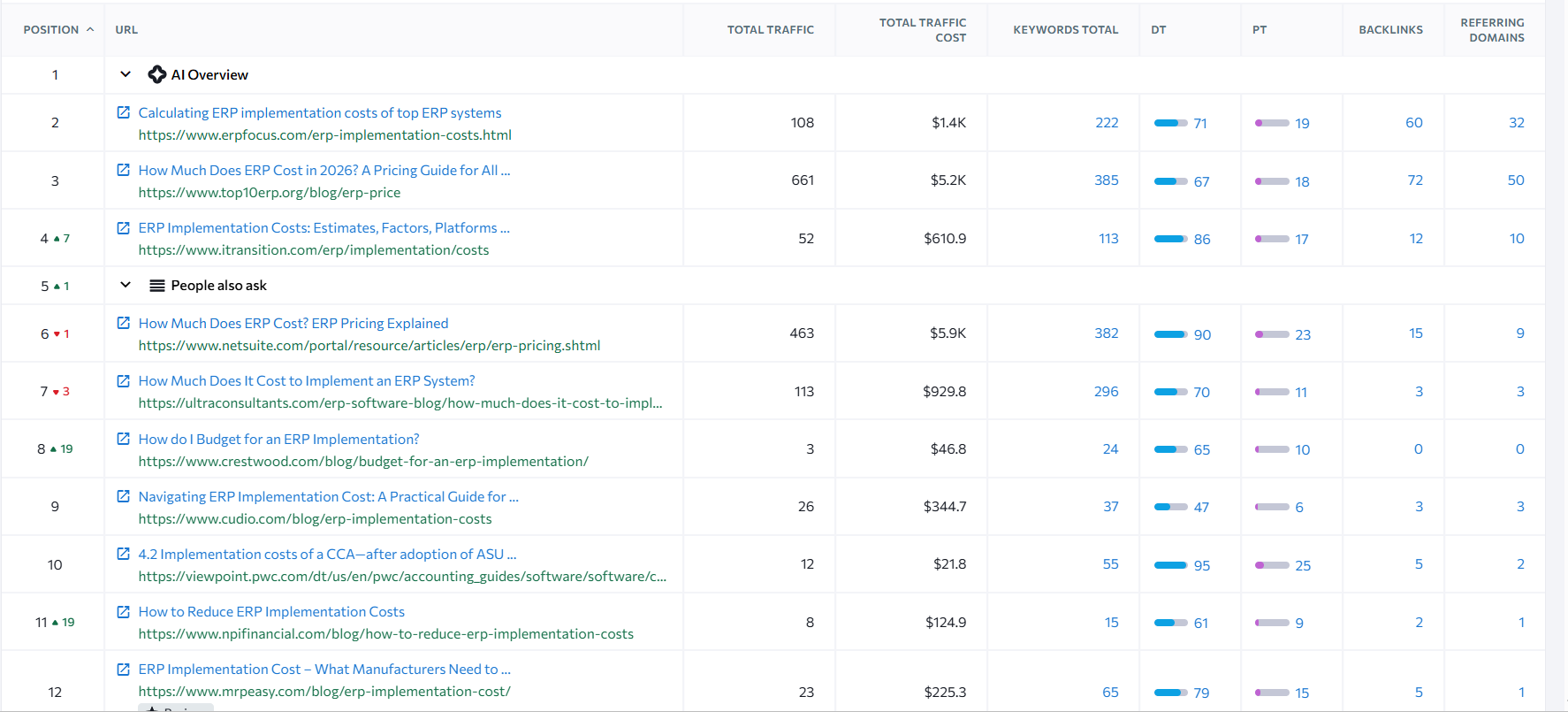
Task: Click the DT bar for netsuite.com row
Action: (1171, 334)
